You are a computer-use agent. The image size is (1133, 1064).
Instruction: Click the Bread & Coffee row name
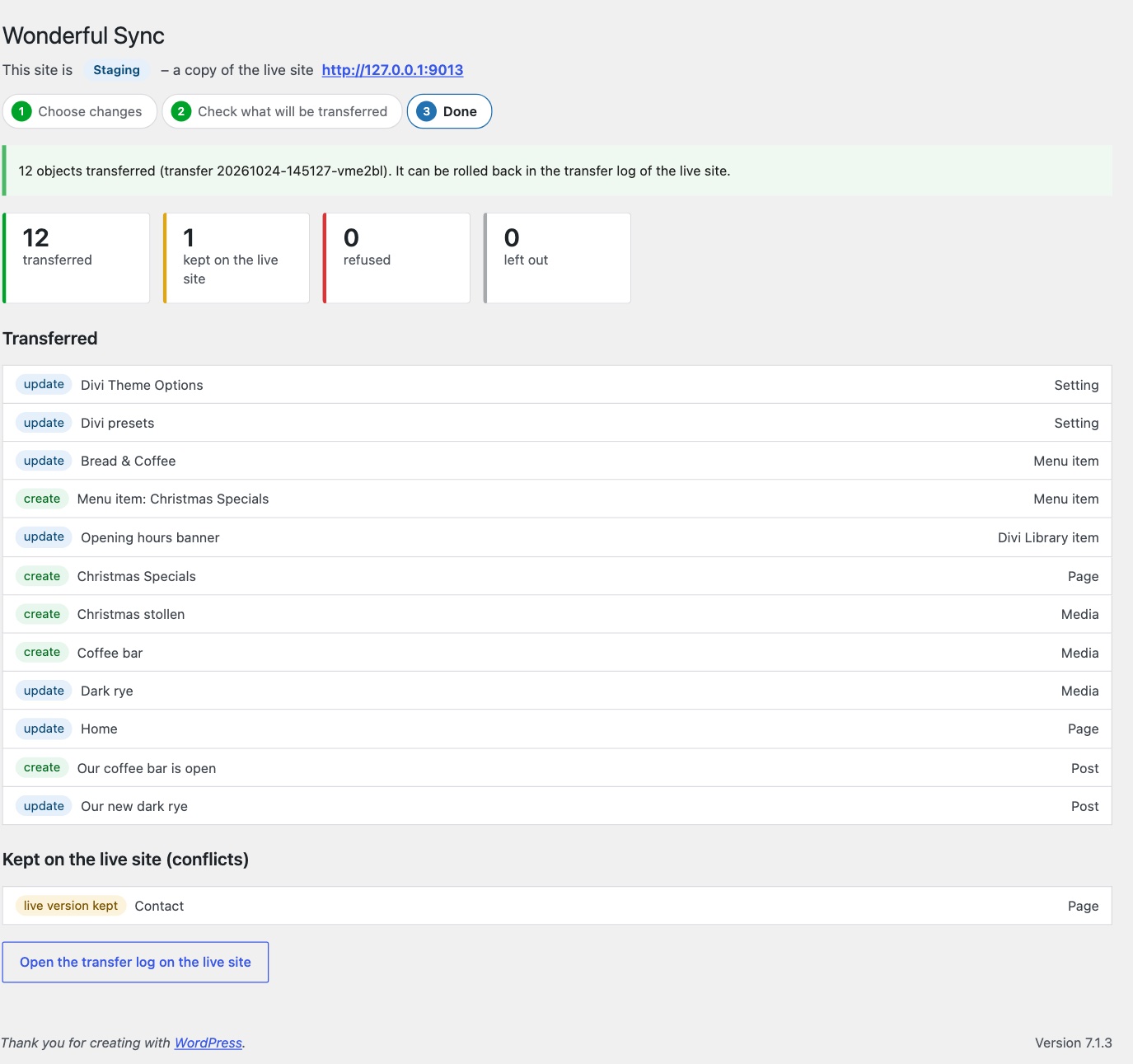tap(129, 461)
